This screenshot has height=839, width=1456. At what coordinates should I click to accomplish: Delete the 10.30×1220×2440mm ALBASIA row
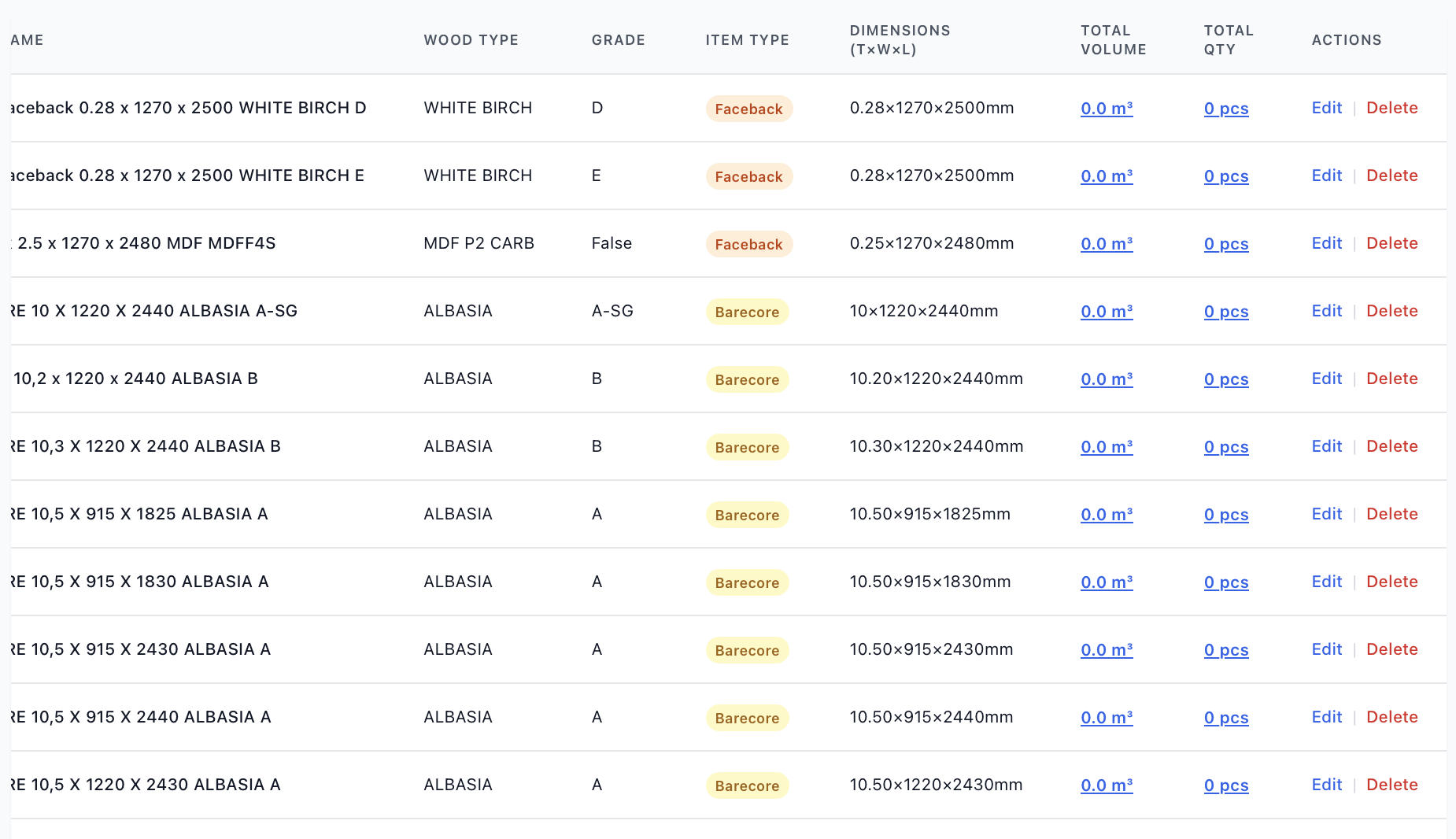(1391, 446)
